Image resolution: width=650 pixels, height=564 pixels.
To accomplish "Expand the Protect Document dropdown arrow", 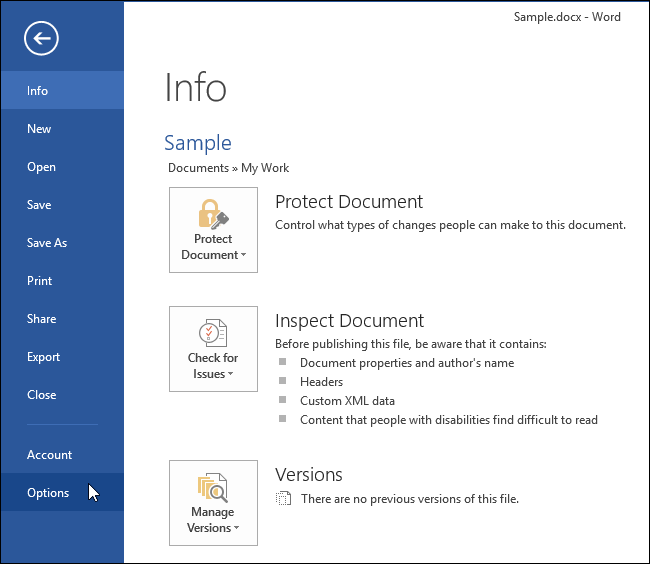I will coord(243,255).
